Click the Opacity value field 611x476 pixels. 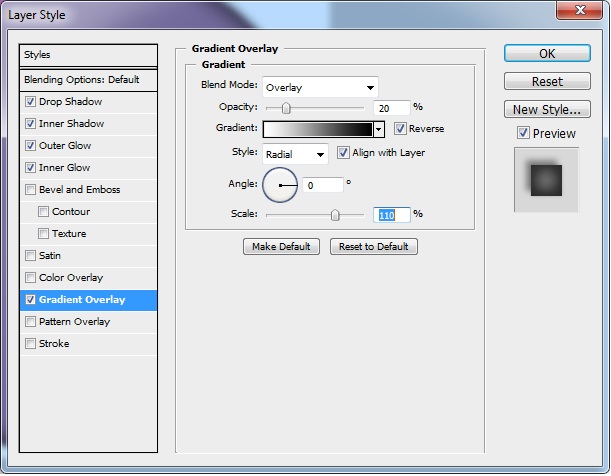(x=392, y=108)
